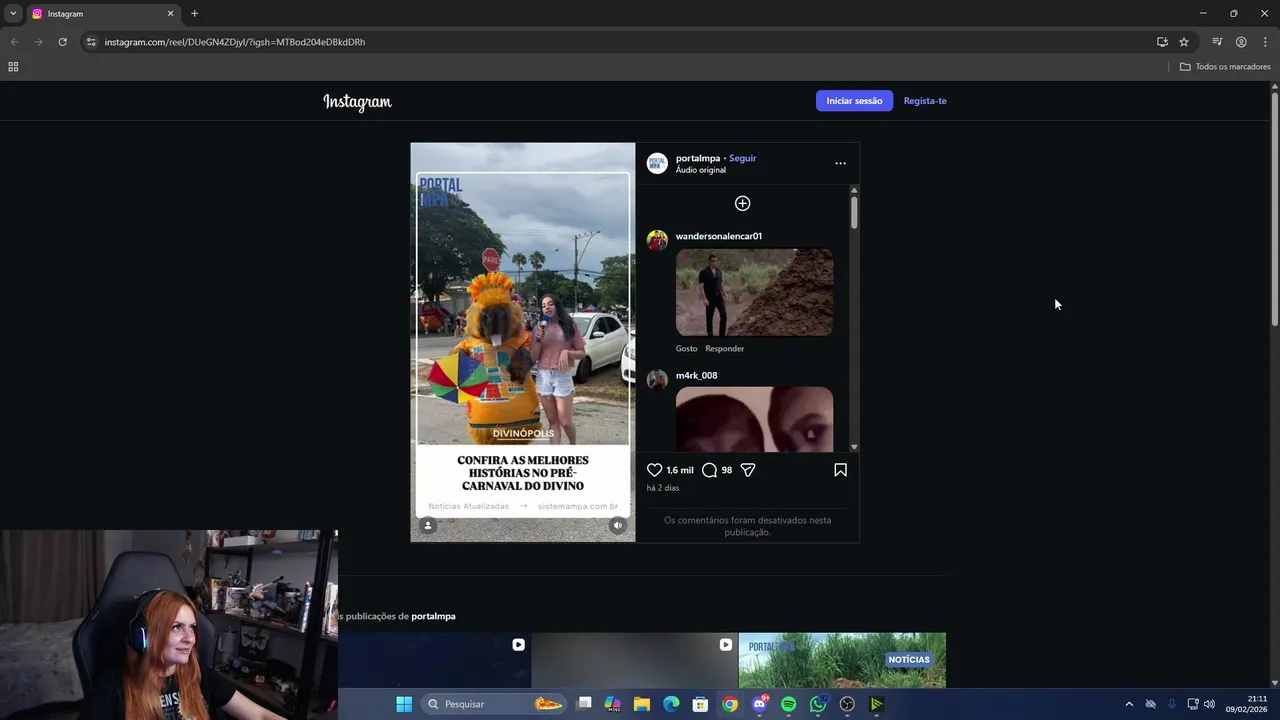Open Chrome media controls icon

(x=1217, y=42)
